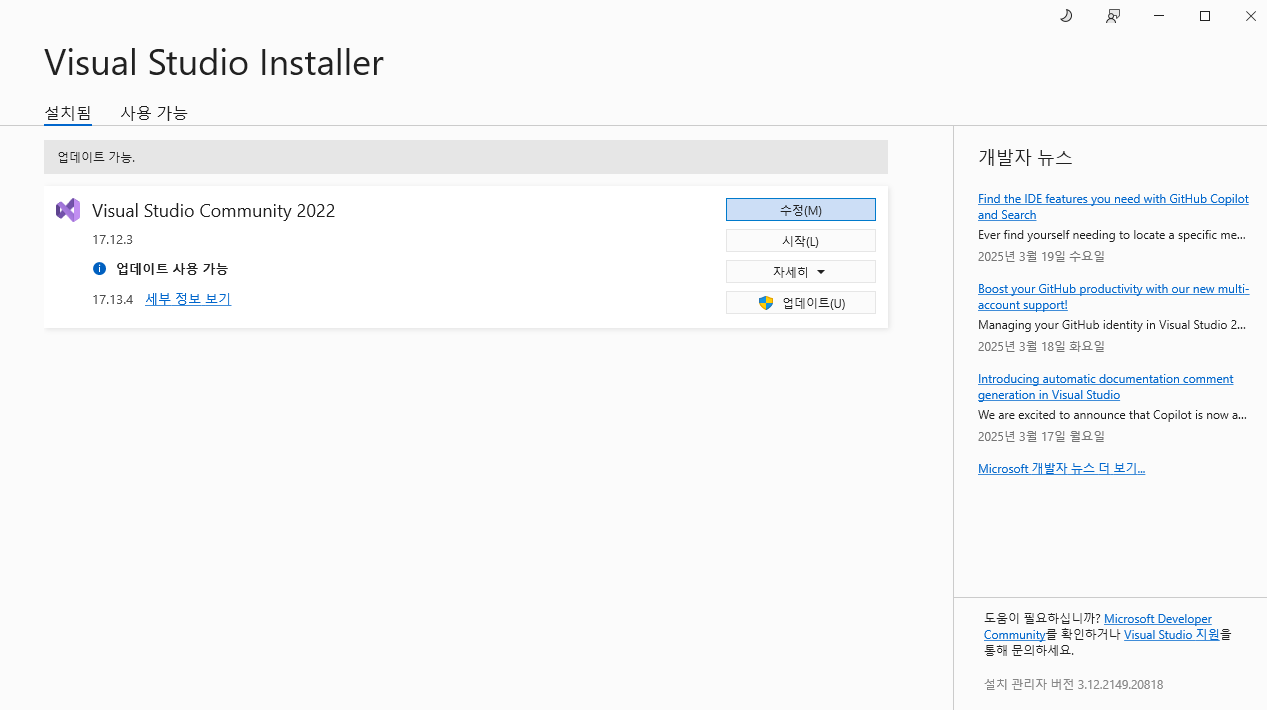Click the 업데이트 가능. notification banner

point(466,157)
